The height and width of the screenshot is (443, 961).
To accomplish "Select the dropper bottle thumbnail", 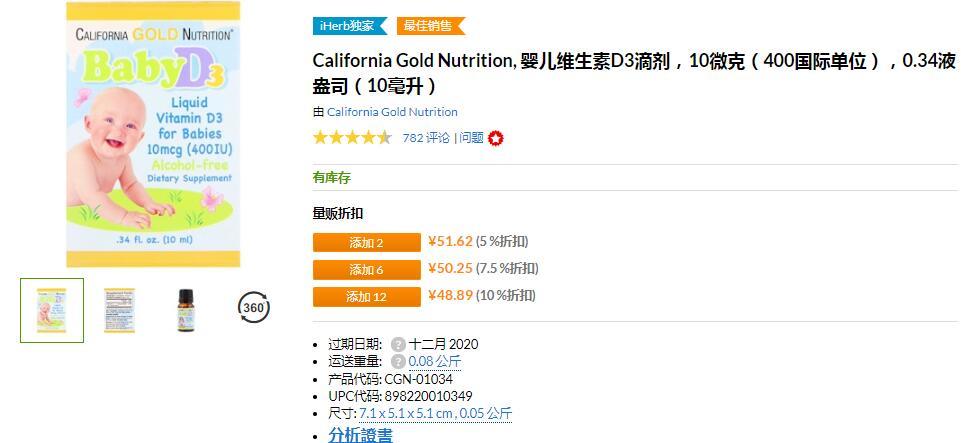I will (186, 310).
